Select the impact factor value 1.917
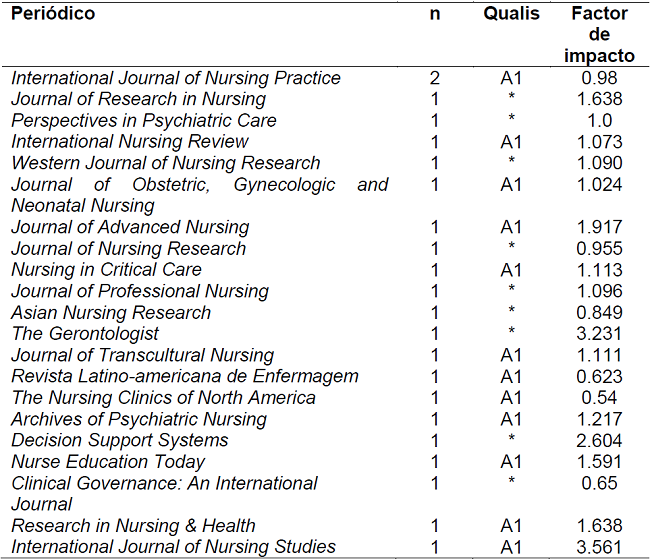Viewport: 650px width, 559px height. [599, 227]
